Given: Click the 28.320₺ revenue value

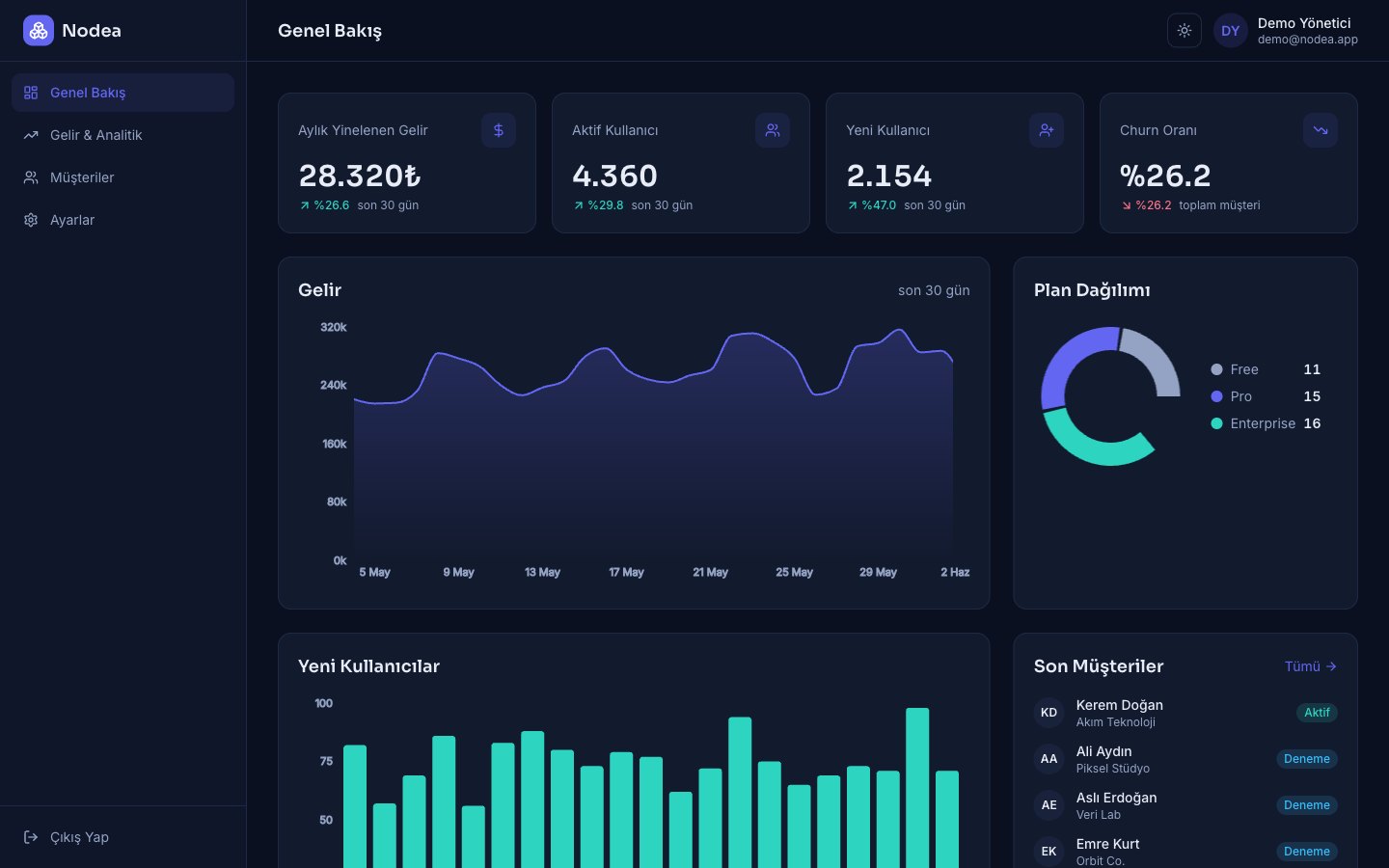Looking at the screenshot, I should (360, 176).
